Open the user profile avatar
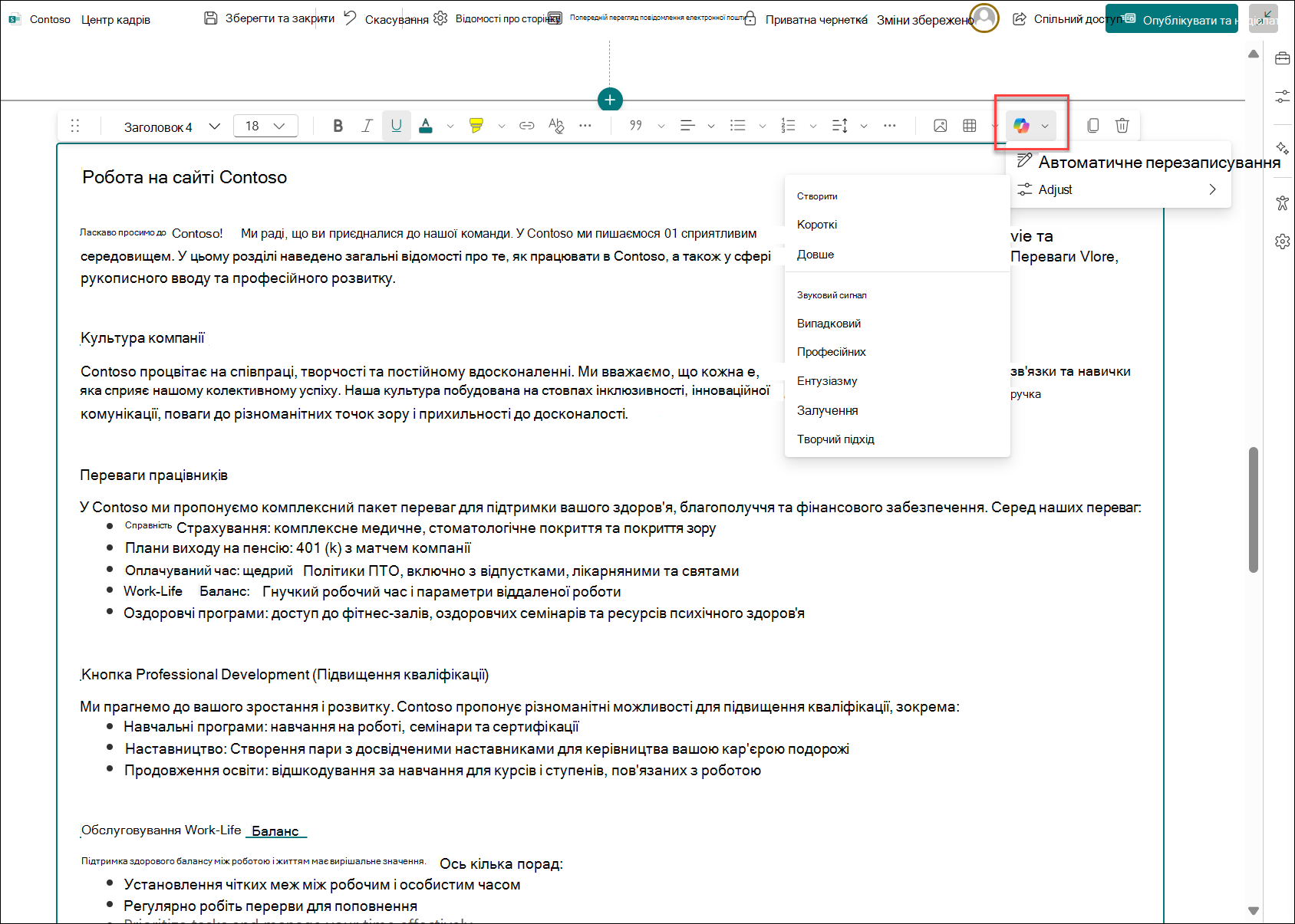 coord(984,18)
